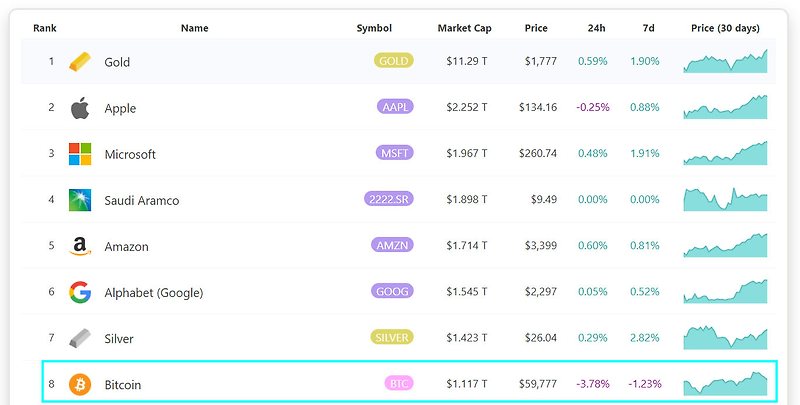The height and width of the screenshot is (405, 800).
Task: Open the Apple name link
Action: (120, 109)
